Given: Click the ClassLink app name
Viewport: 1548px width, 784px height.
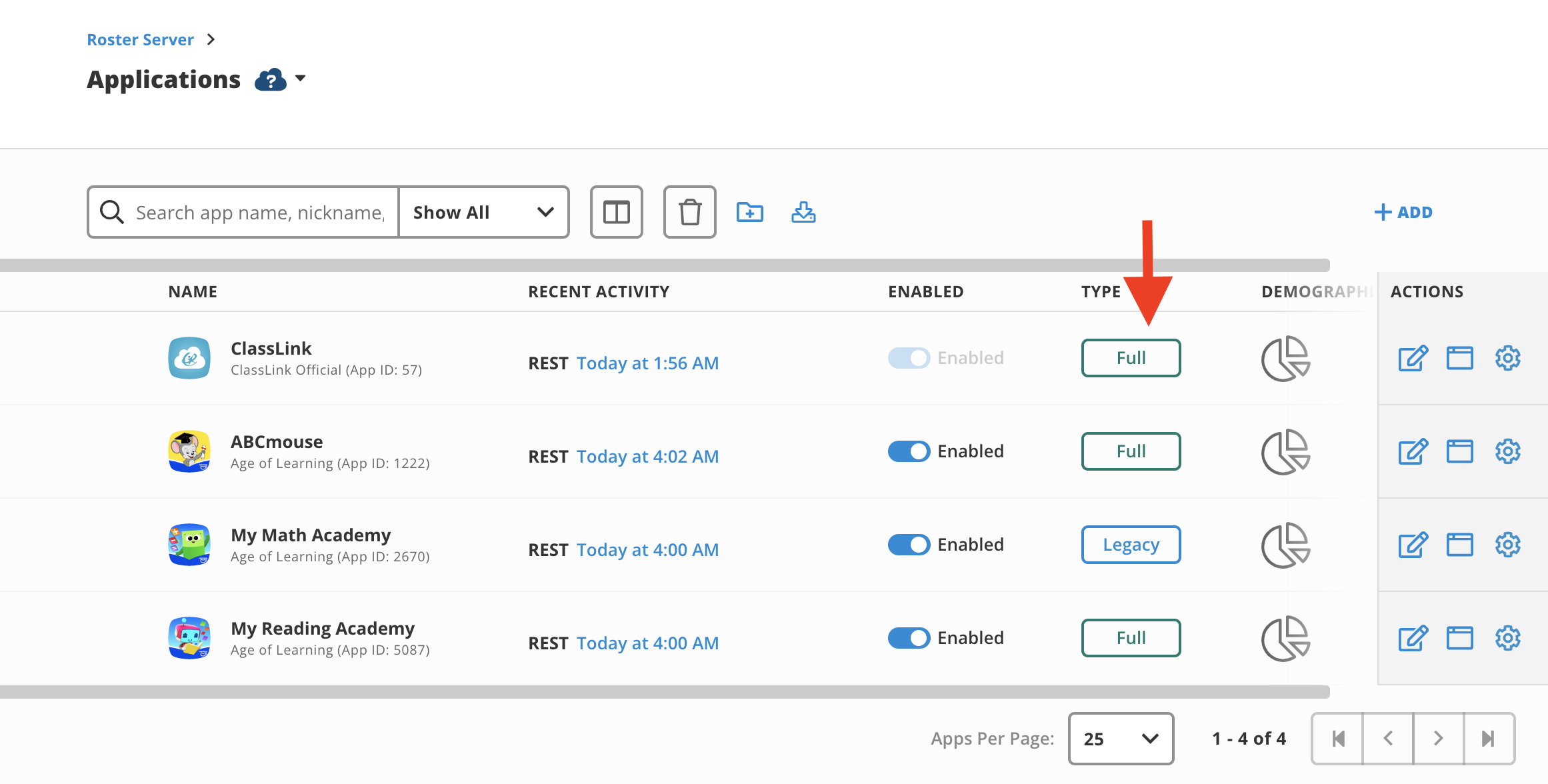Looking at the screenshot, I should tap(271, 348).
